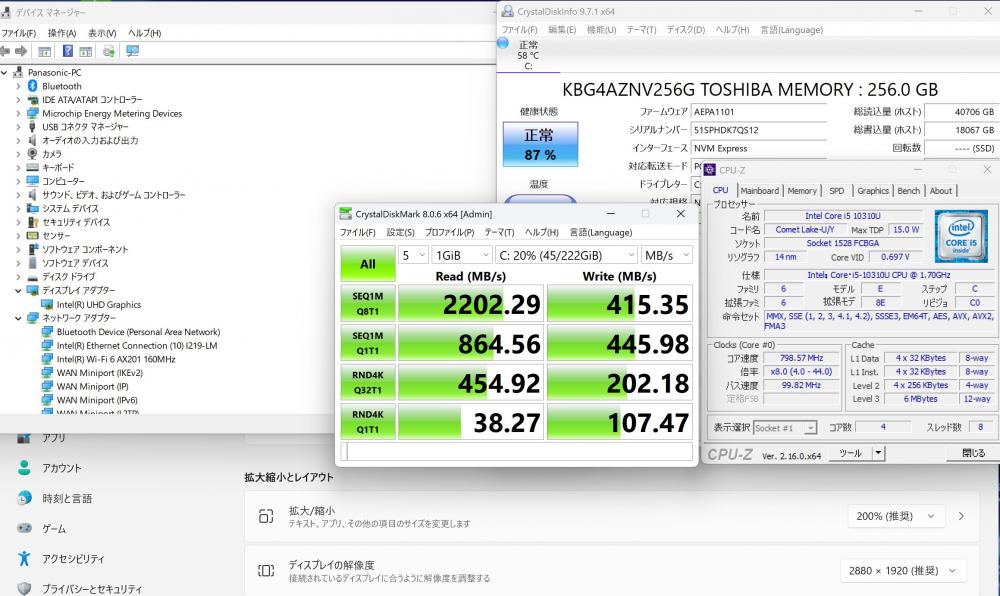Open CrystalDiskMark プロファイル(P) menu
1000x596 pixels.
click(x=450, y=233)
